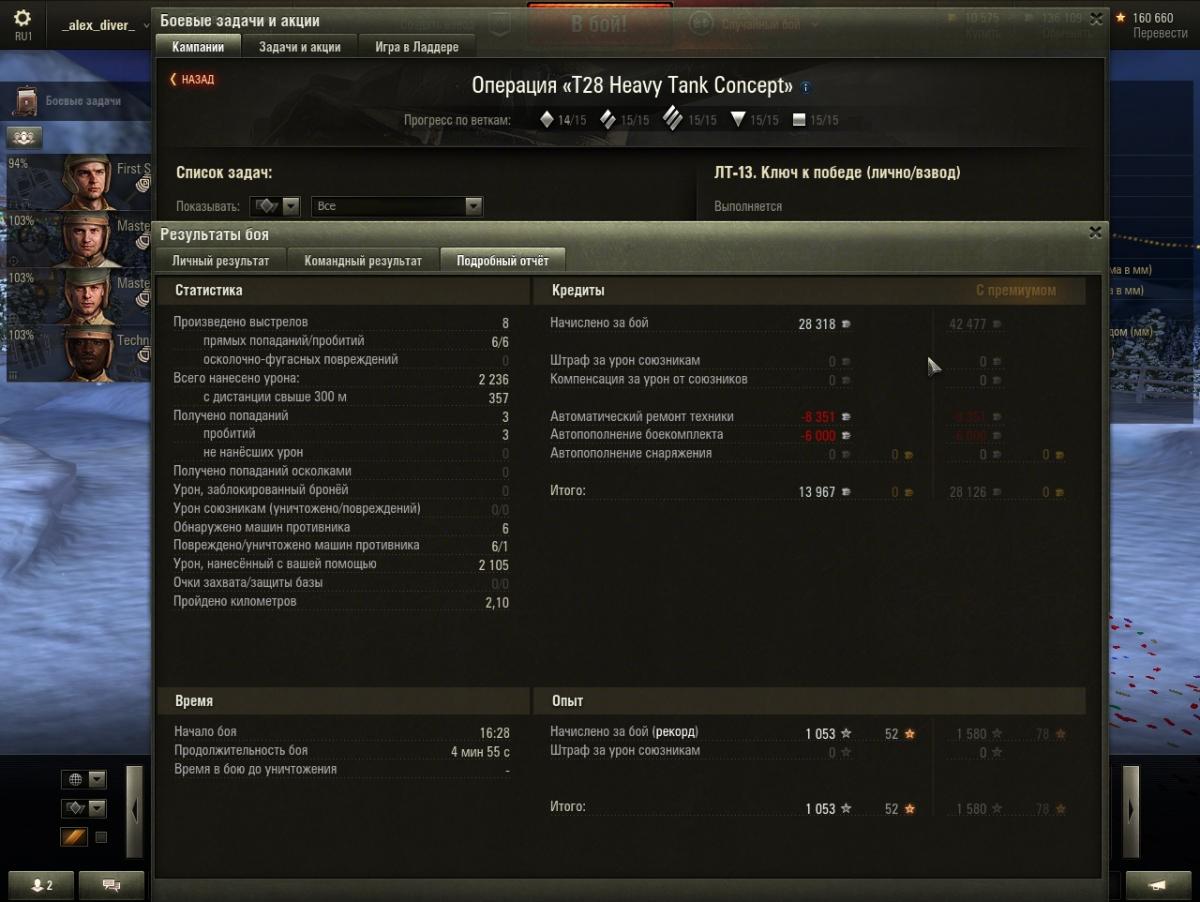Click the SPG square branch icon
Viewport: 1200px width, 902px height.
799,120
